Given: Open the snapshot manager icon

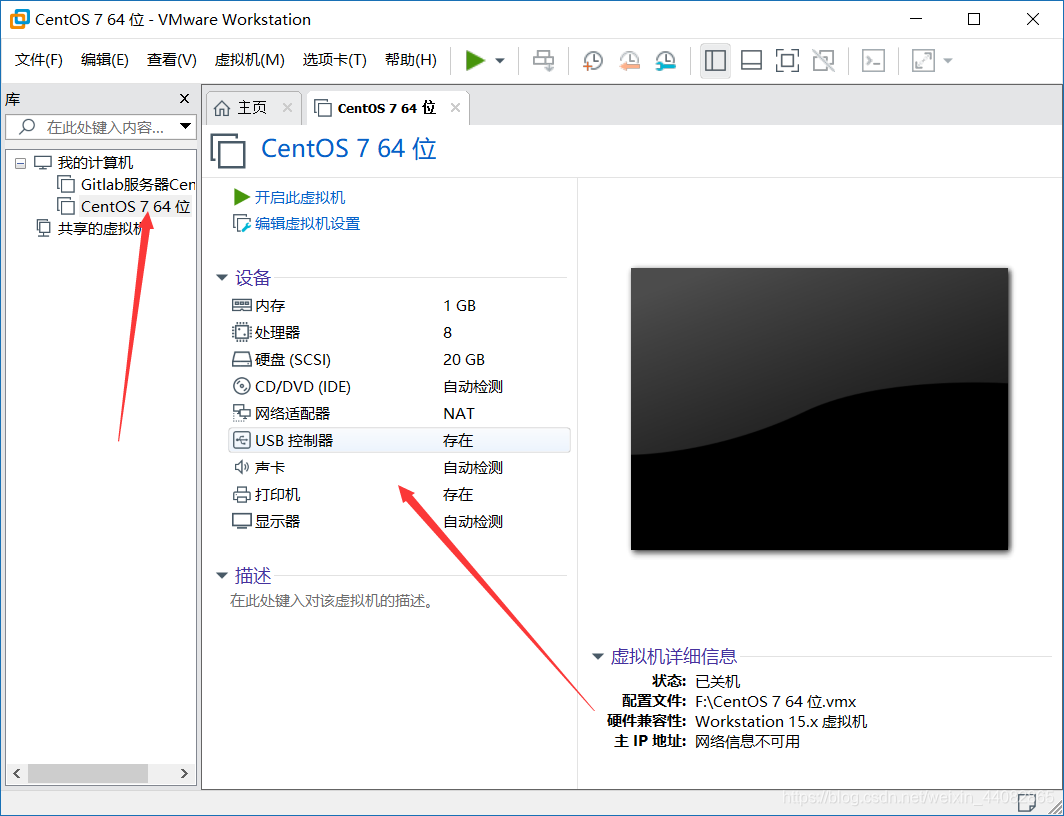Looking at the screenshot, I should pyautogui.click(x=666, y=60).
